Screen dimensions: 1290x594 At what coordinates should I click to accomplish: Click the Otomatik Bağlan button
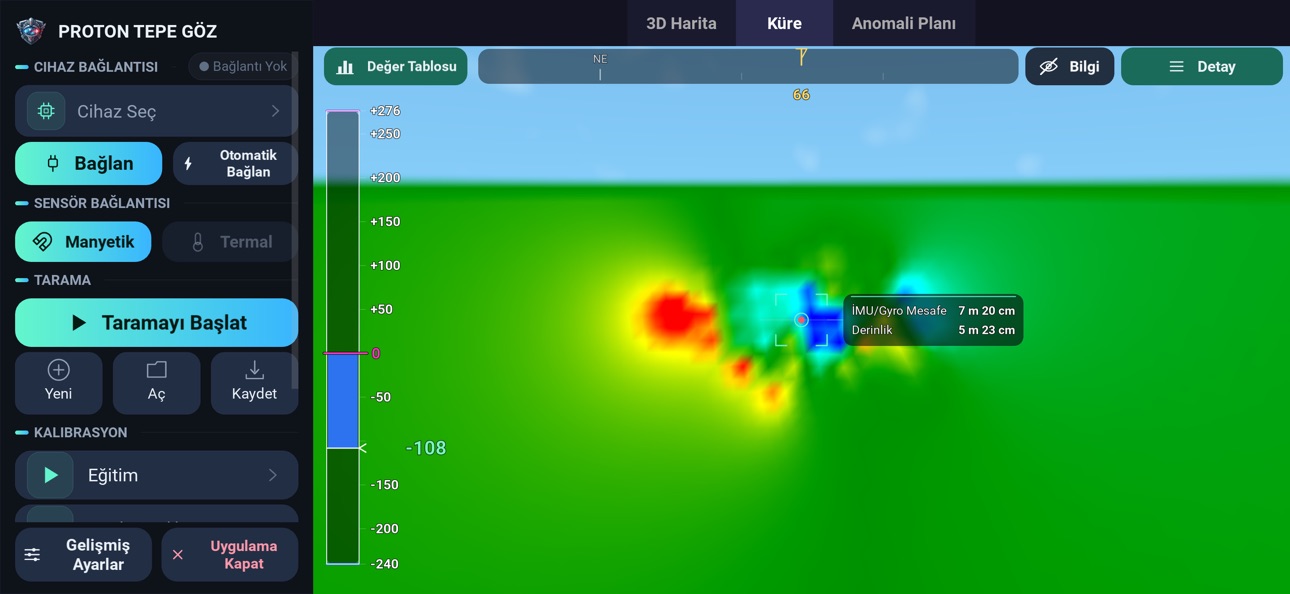coord(235,163)
